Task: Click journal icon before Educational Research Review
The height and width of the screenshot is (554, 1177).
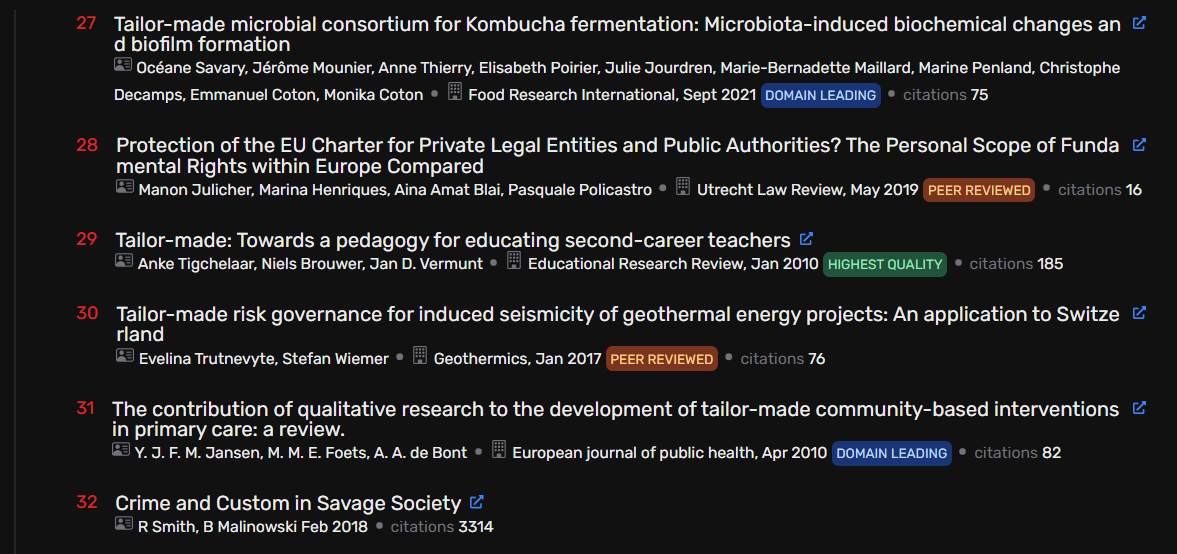Action: point(513,260)
